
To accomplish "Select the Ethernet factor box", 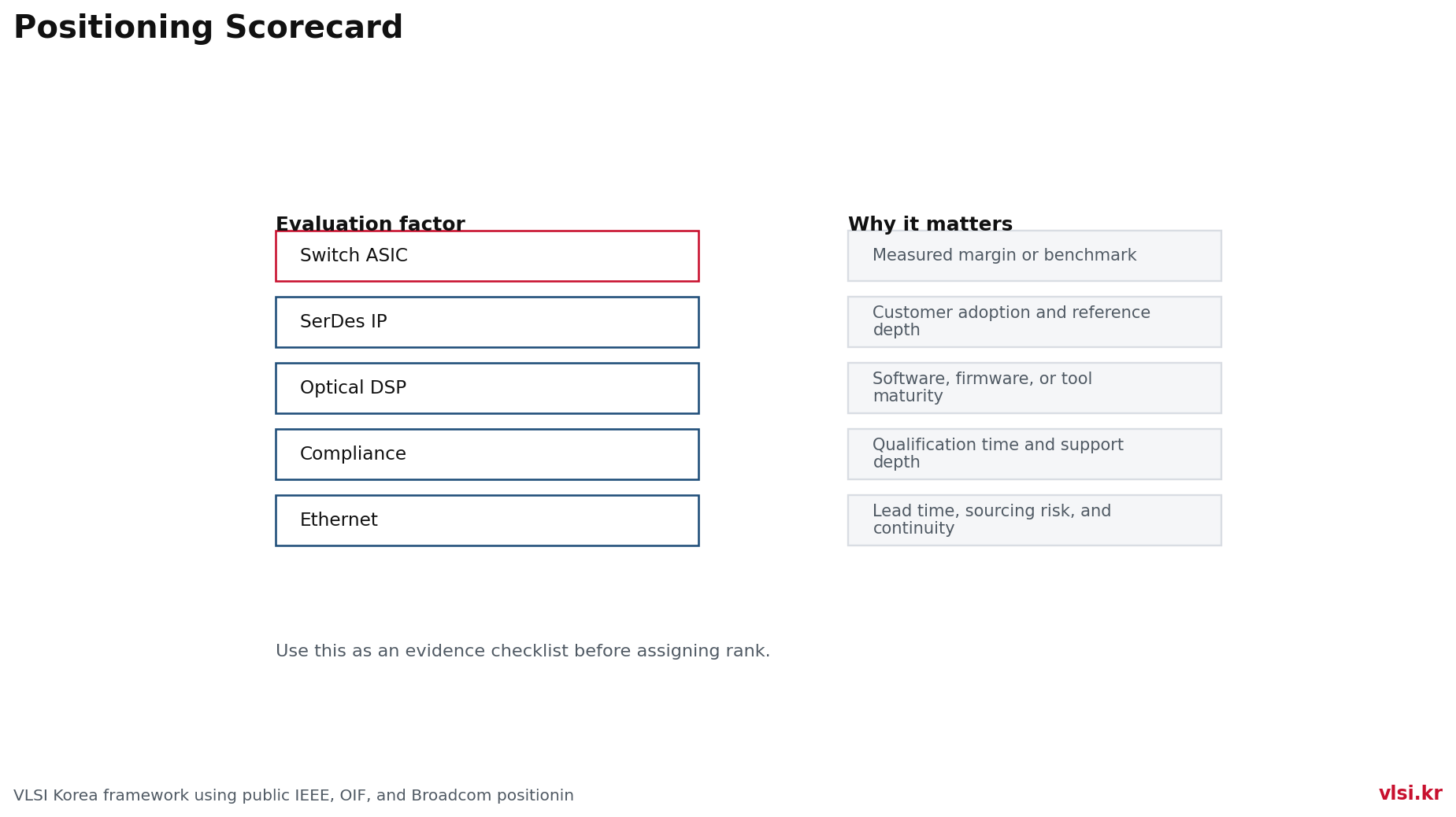I will coord(487,520).
